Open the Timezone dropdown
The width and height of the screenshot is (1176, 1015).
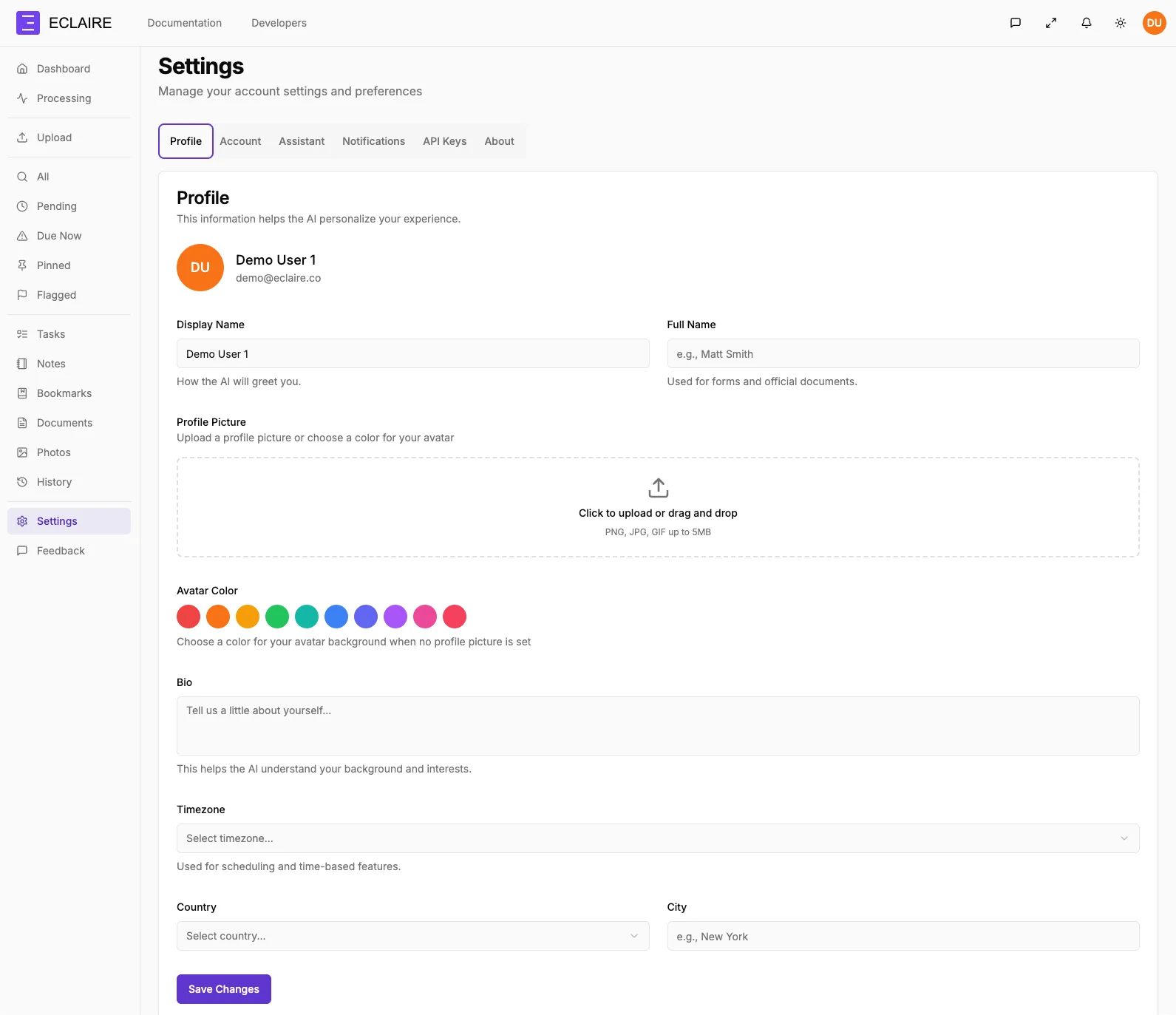pyautogui.click(x=658, y=838)
